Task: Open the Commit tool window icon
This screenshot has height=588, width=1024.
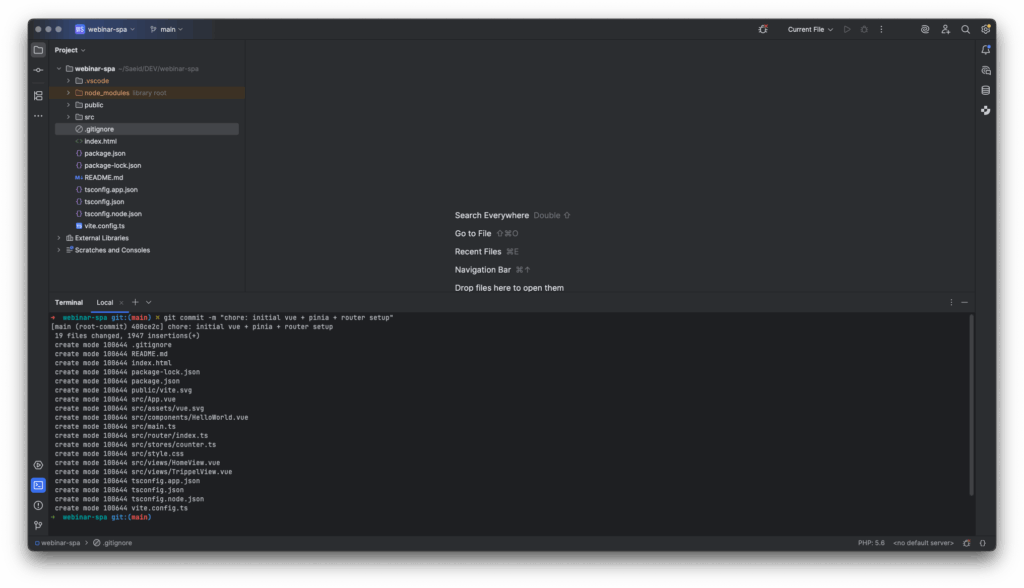Action: 38,70
